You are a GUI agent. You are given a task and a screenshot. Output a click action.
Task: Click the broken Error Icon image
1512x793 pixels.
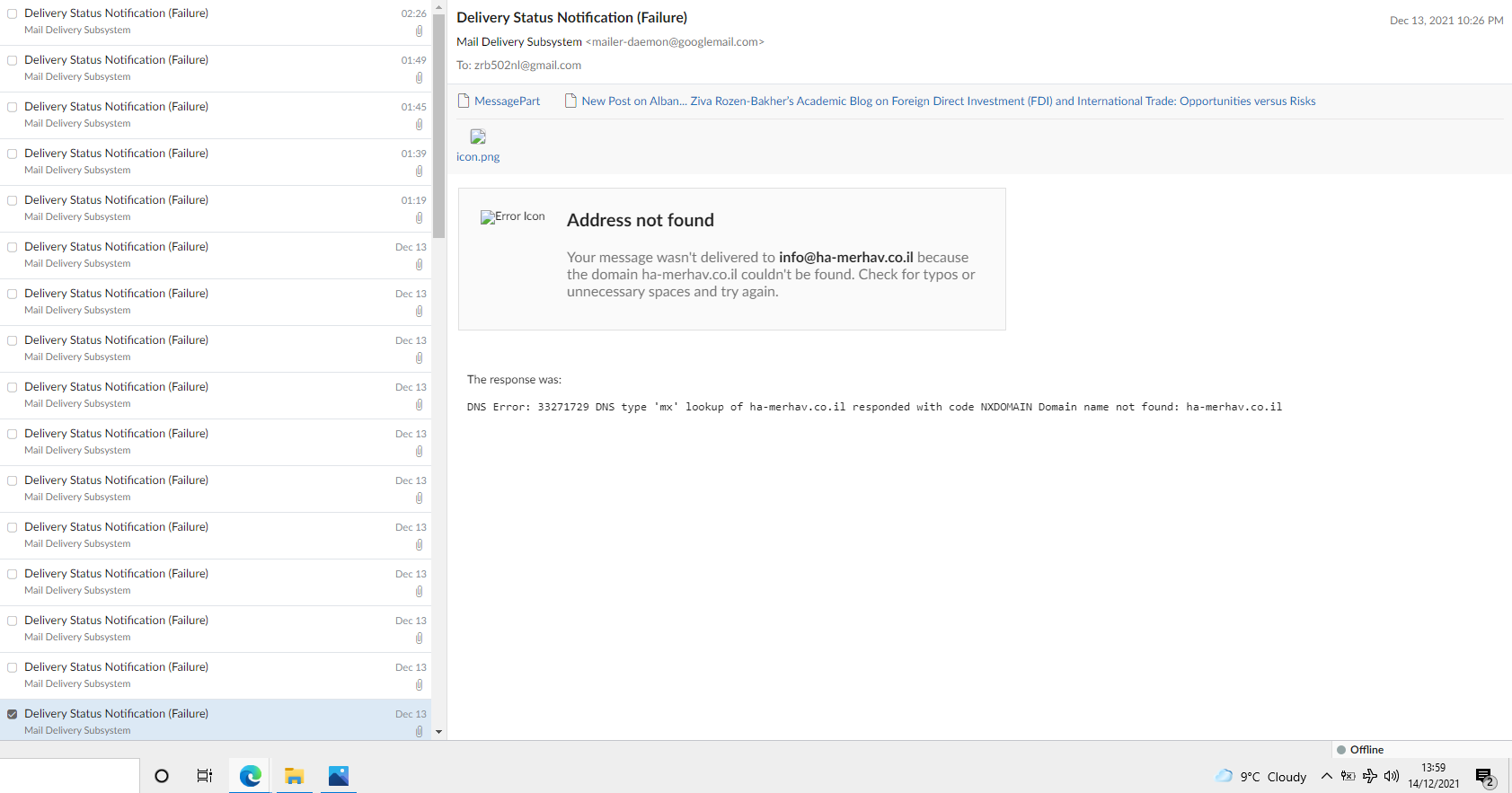(x=512, y=216)
